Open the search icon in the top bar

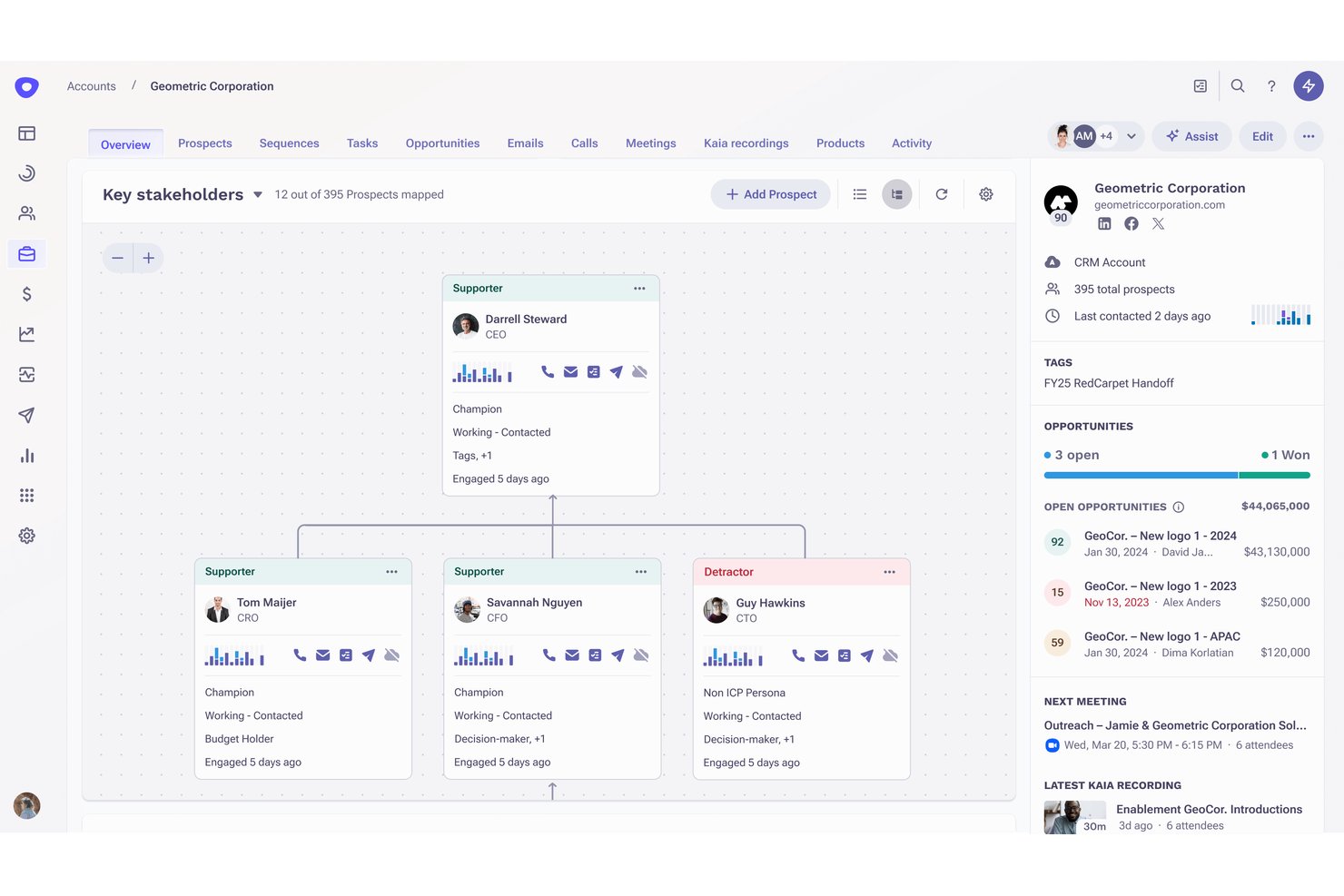[x=1237, y=85]
